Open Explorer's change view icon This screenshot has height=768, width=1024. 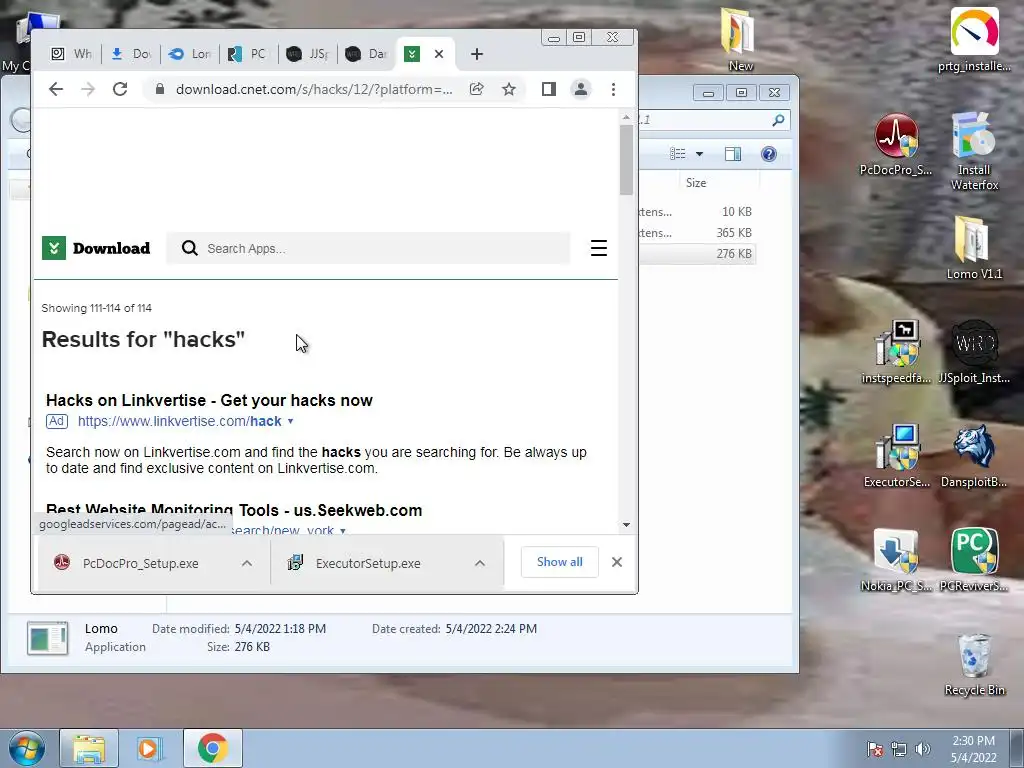pos(678,154)
